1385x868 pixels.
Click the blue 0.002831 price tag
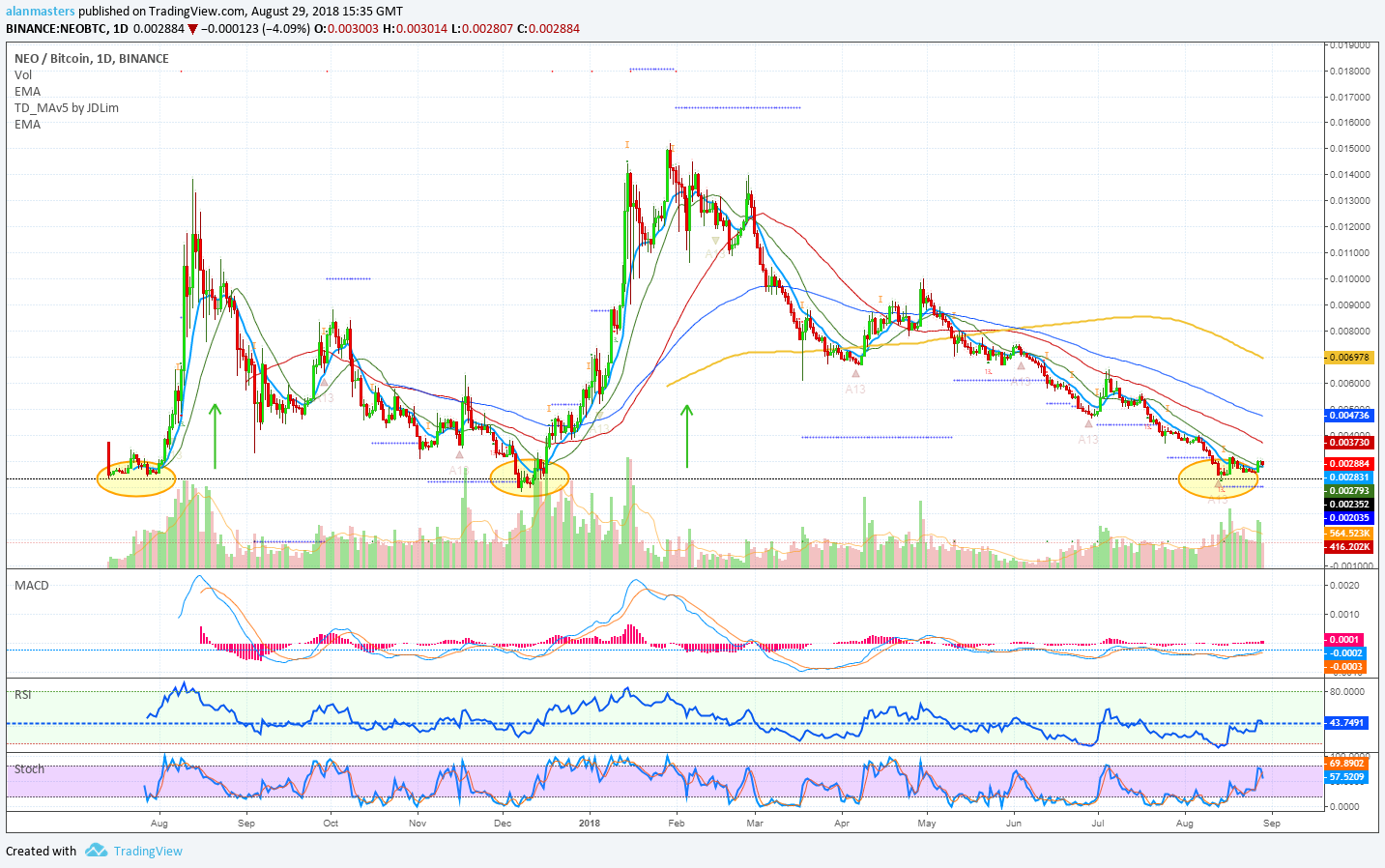coord(1347,477)
